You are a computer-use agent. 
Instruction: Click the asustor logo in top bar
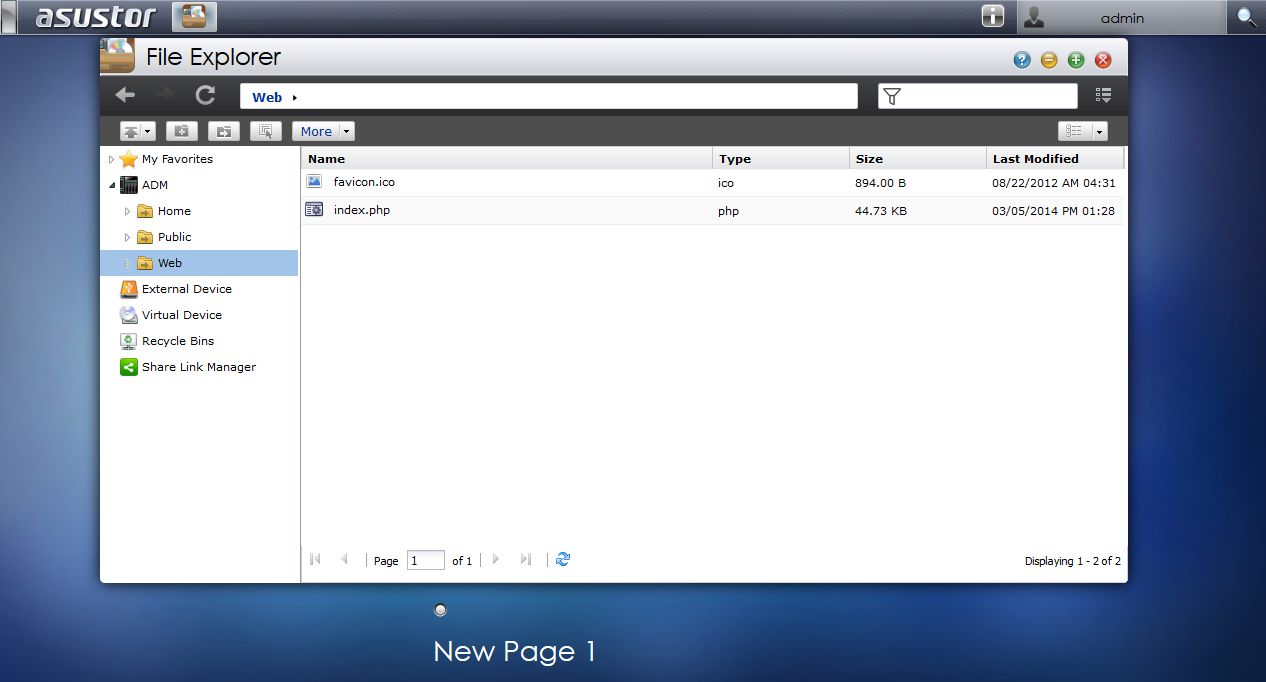[96, 17]
